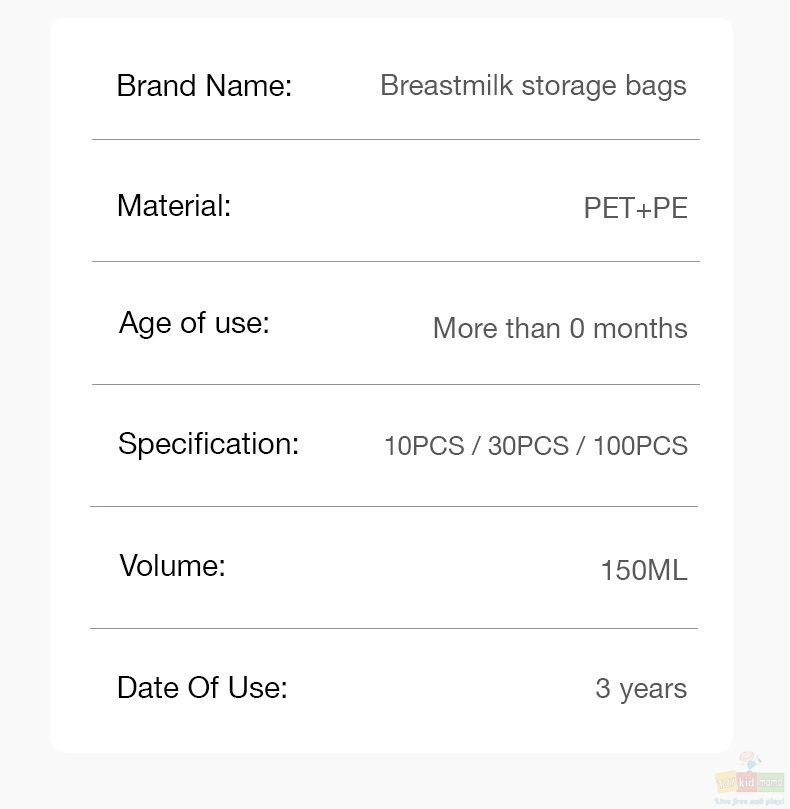Click the 30PCS specification option
Image resolution: width=790 pixels, height=809 pixels.
click(528, 446)
